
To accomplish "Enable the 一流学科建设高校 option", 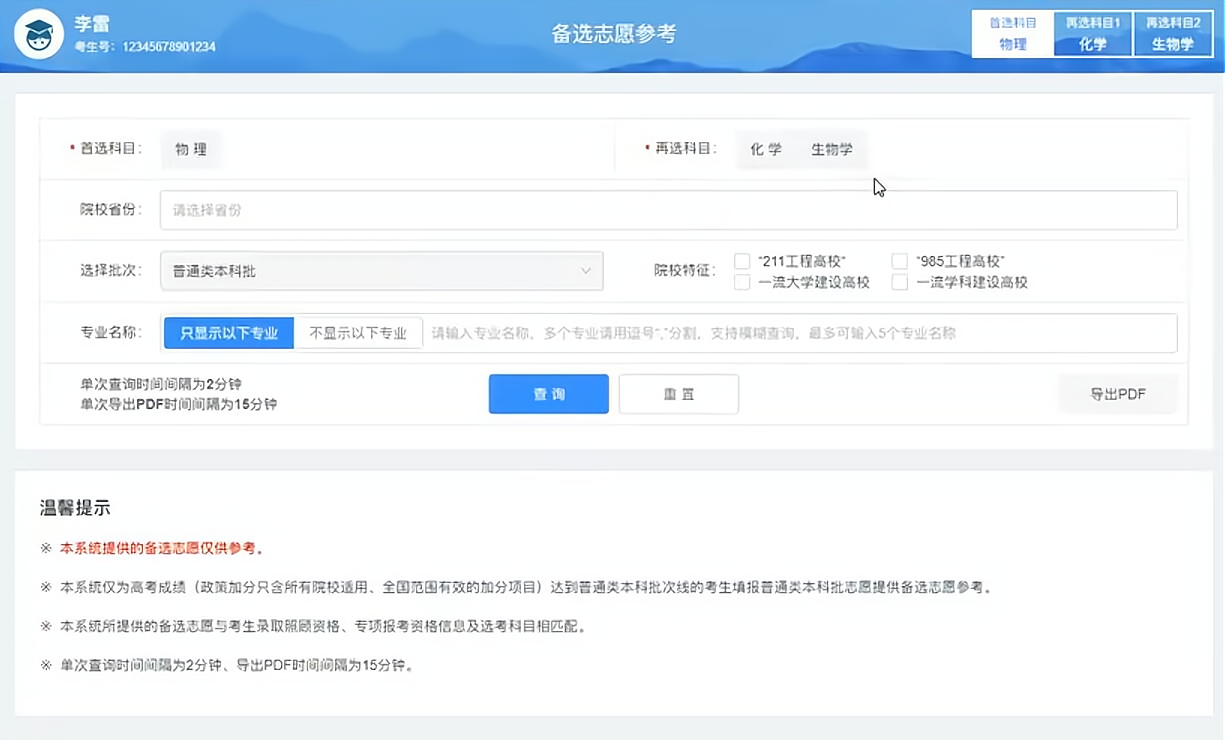I will click(x=899, y=283).
